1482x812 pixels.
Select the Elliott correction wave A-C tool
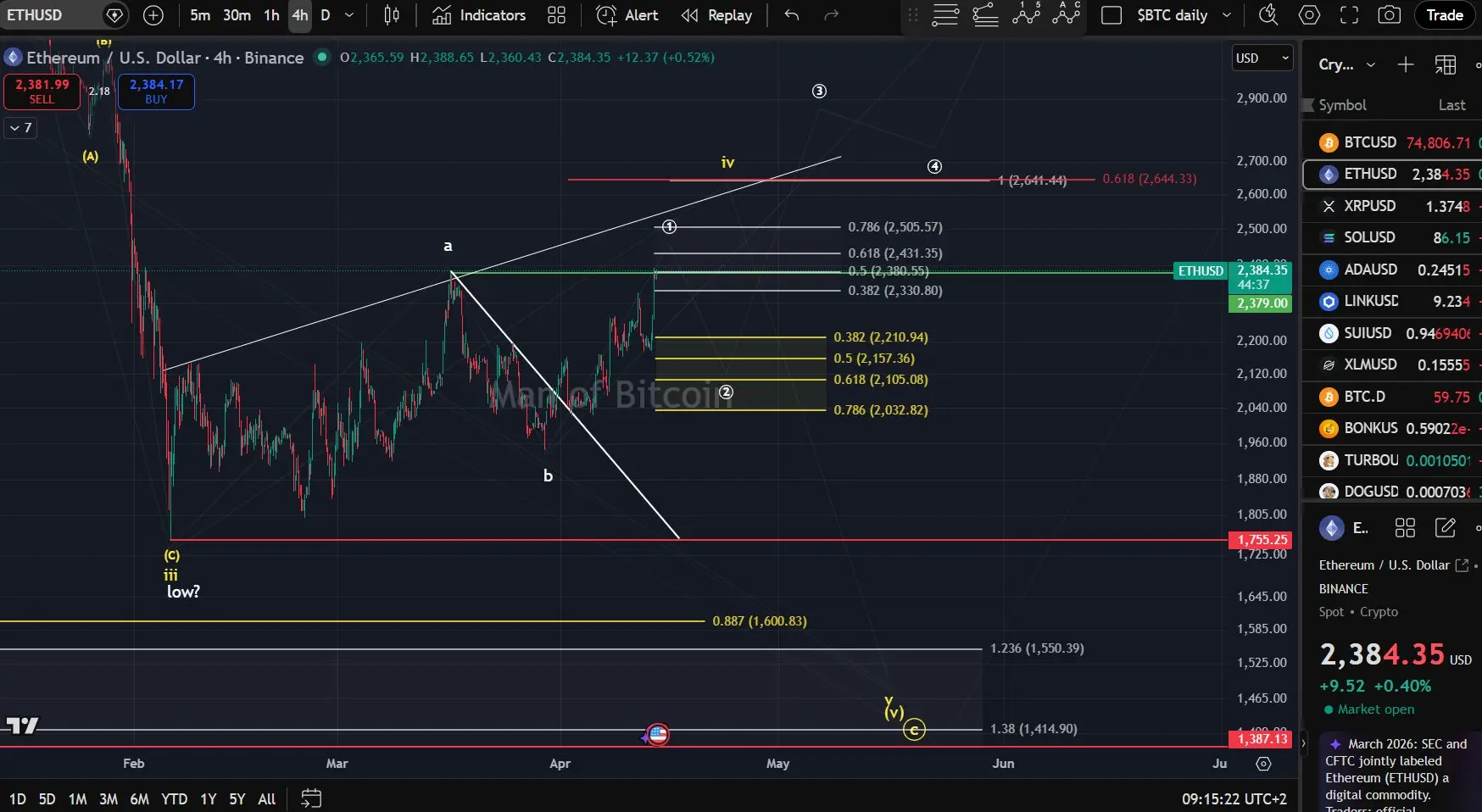(x=1066, y=14)
